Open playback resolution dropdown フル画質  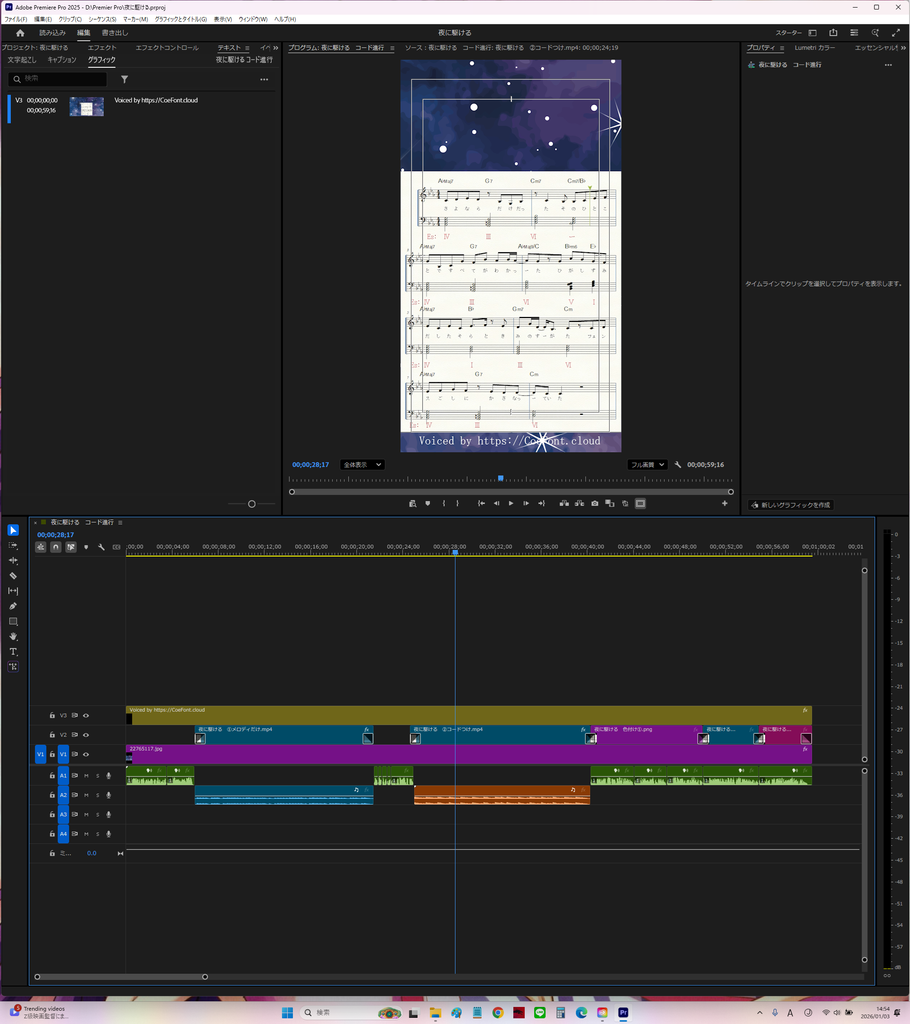pyautogui.click(x=647, y=465)
